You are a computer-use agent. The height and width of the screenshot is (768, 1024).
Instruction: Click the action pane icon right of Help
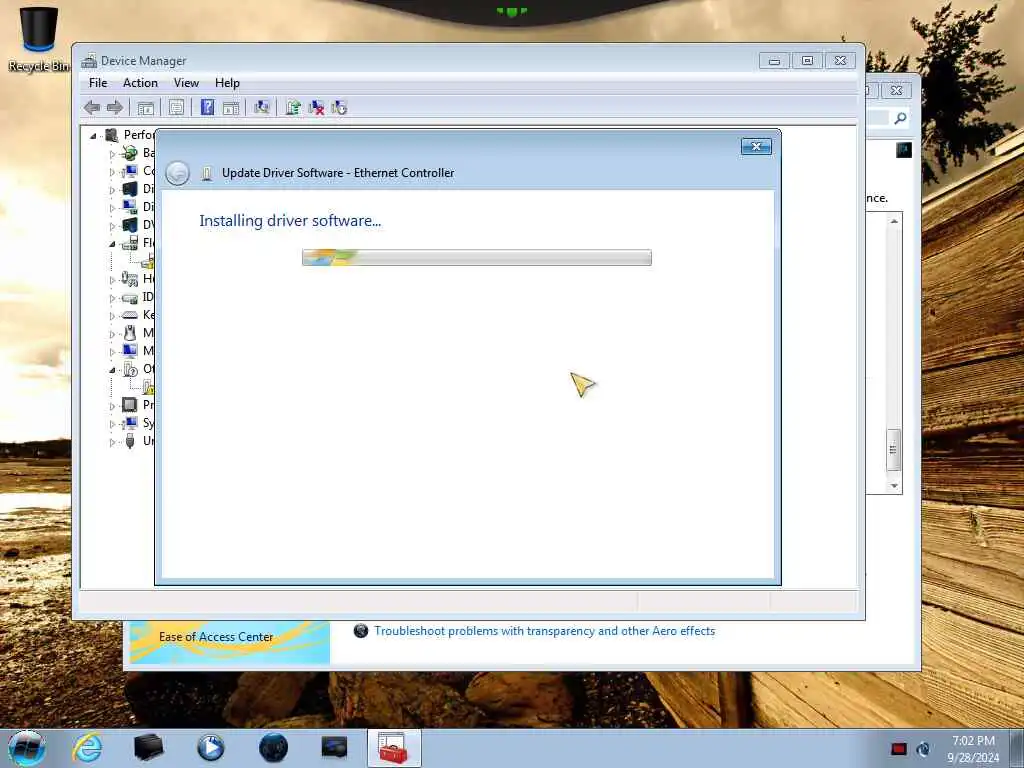[231, 108]
